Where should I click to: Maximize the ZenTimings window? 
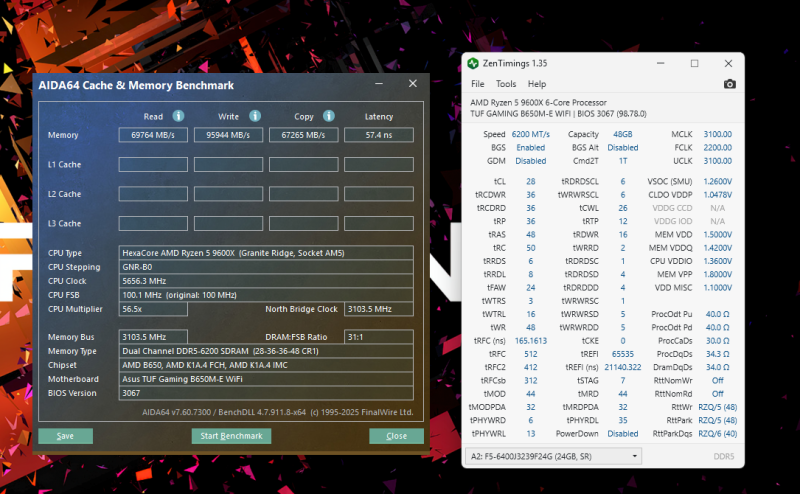pos(694,63)
